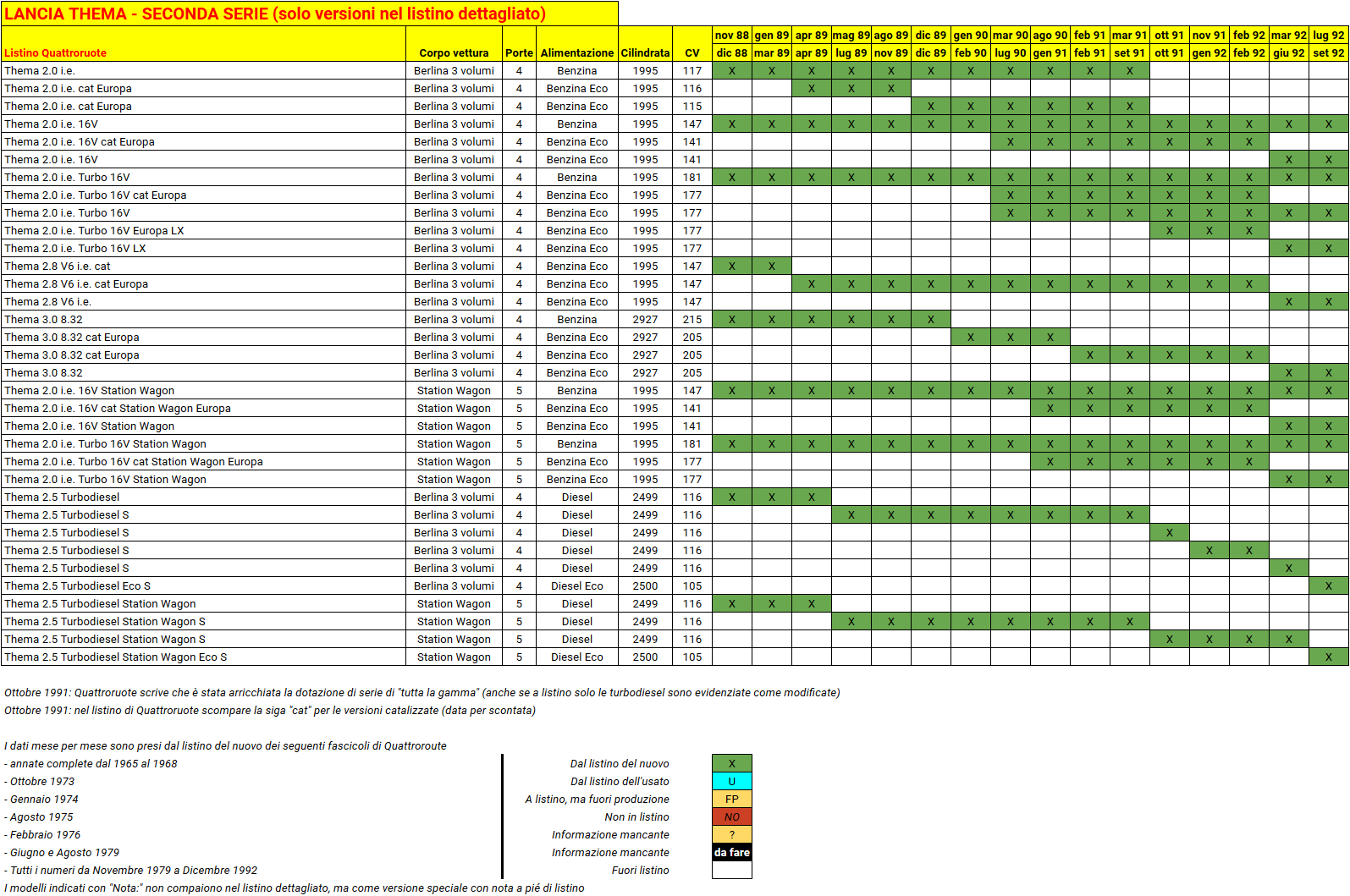Click the 'Fuori listino' legend label

pyautogui.click(x=640, y=870)
